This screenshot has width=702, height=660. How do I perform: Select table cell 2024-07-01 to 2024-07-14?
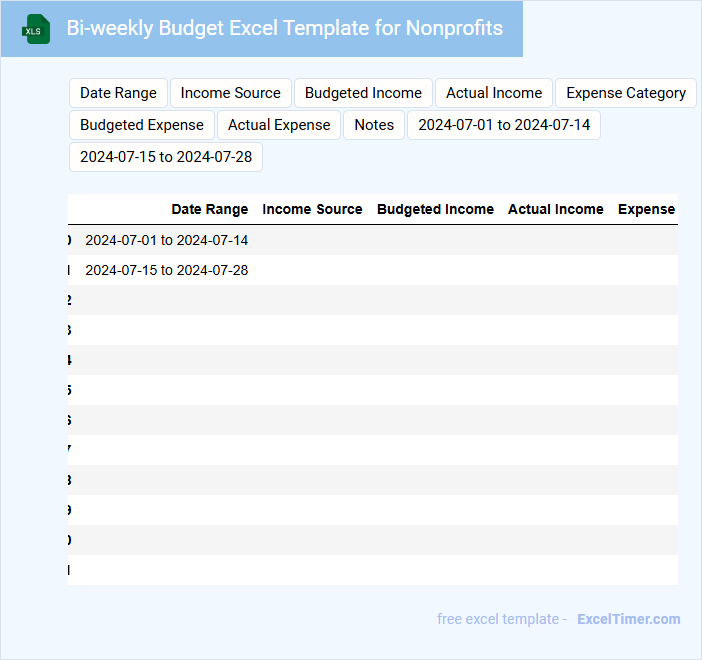coord(167,240)
